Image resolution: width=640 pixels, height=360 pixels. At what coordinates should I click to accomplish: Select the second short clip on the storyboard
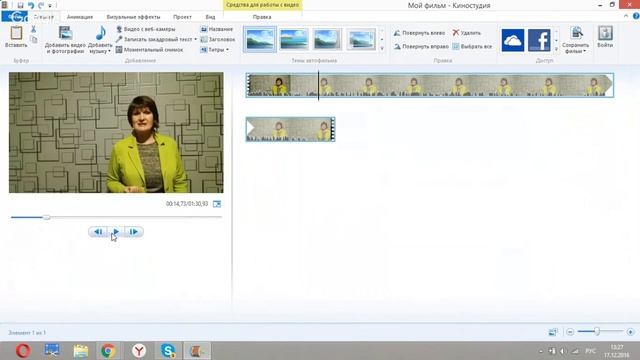[291, 129]
